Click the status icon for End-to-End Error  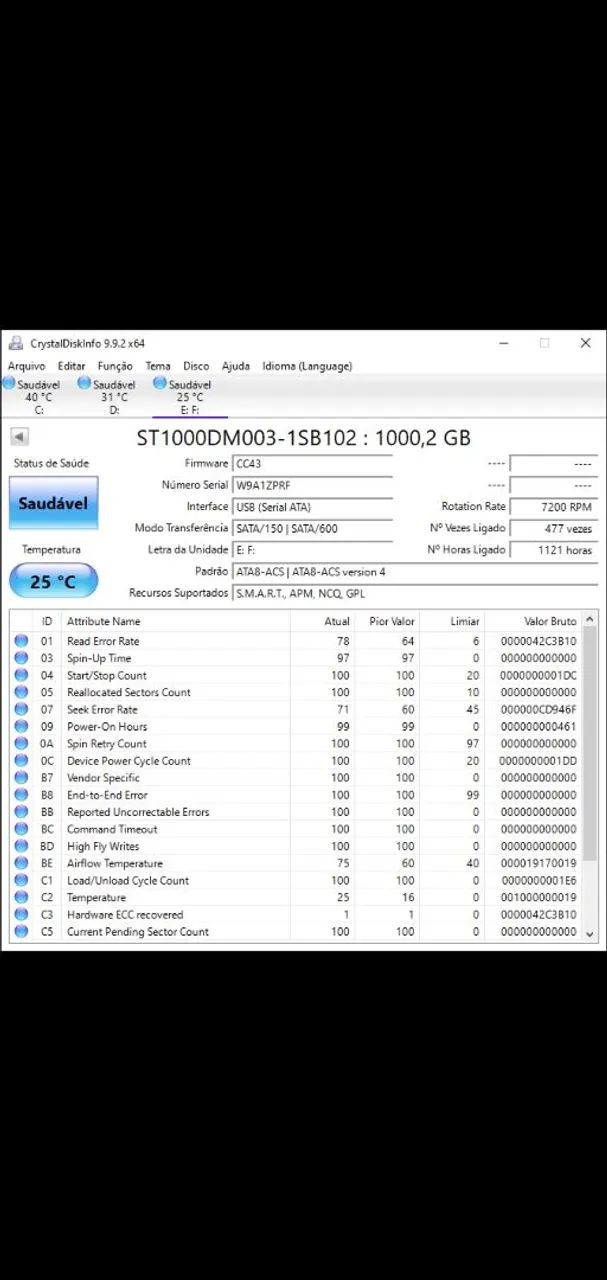[x=21, y=795]
